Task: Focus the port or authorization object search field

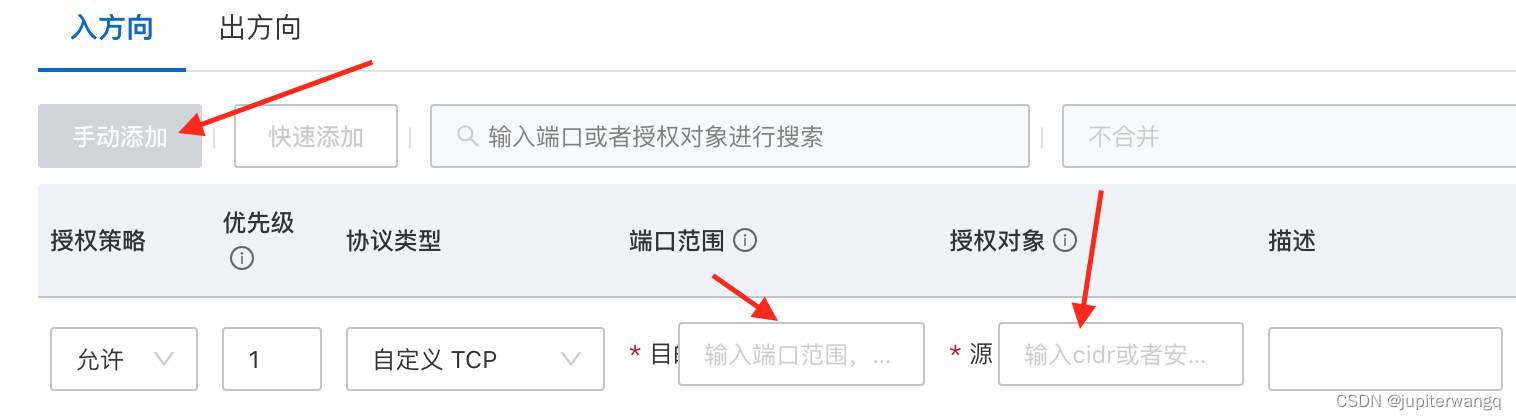Action: (x=730, y=136)
